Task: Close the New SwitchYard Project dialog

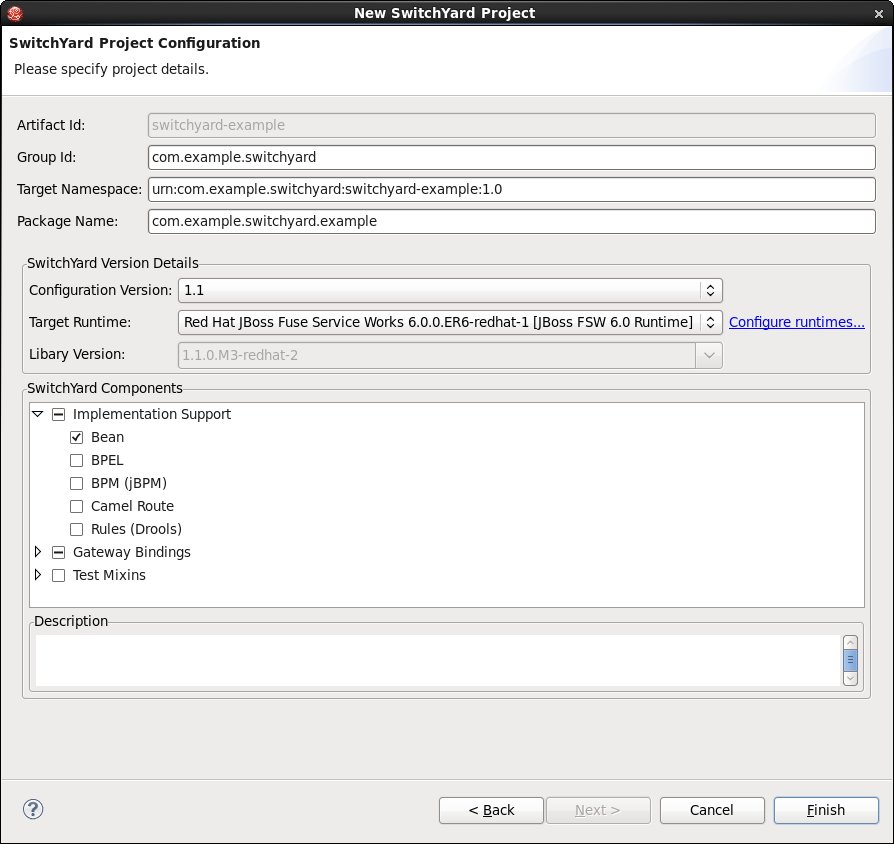Action: click(x=879, y=14)
